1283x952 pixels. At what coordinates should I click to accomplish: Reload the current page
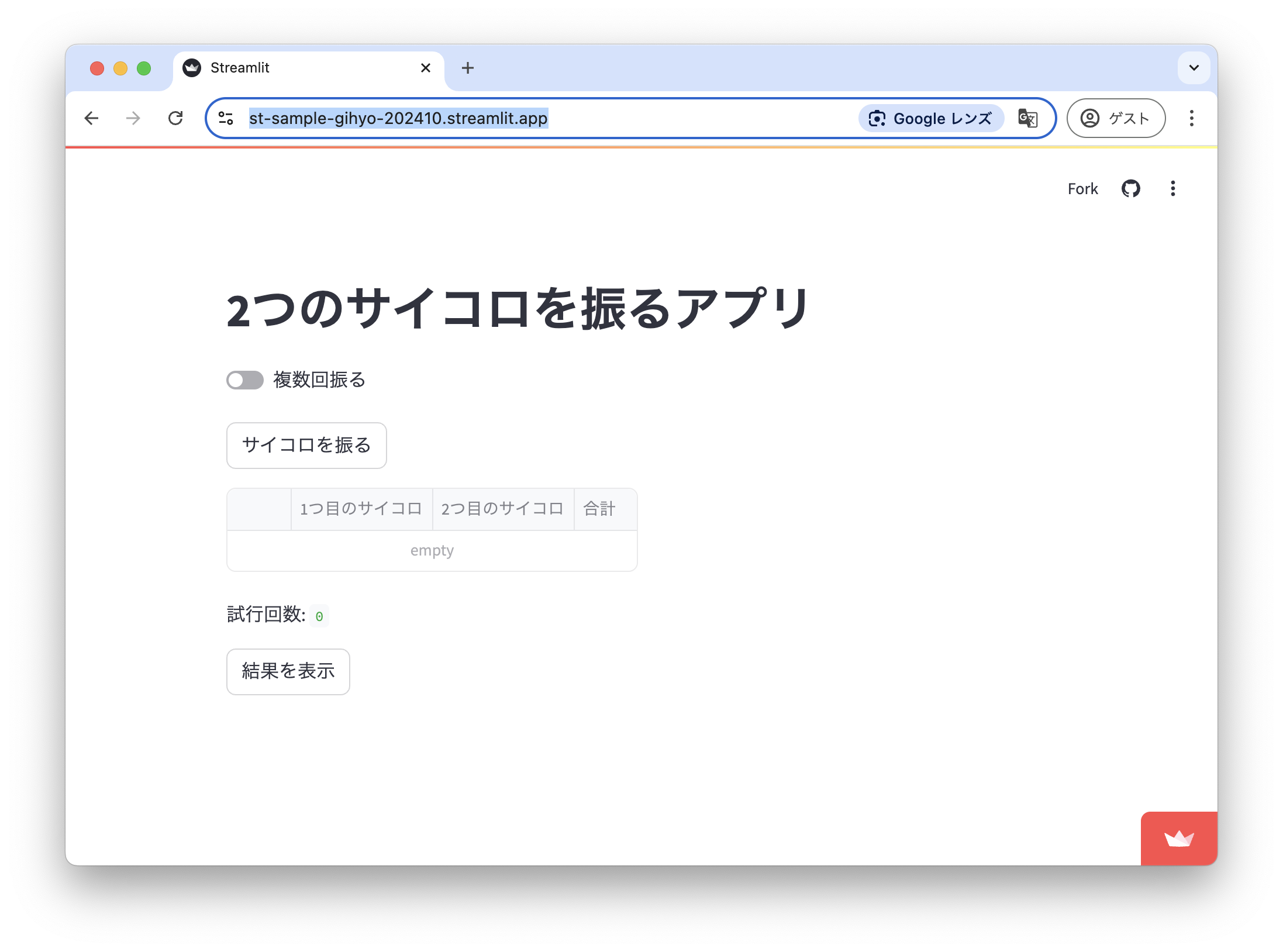point(176,118)
